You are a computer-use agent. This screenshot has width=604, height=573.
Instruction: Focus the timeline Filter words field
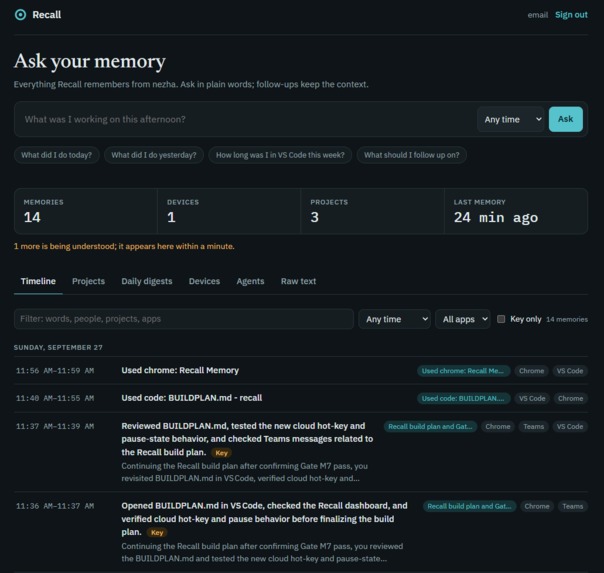click(x=184, y=319)
